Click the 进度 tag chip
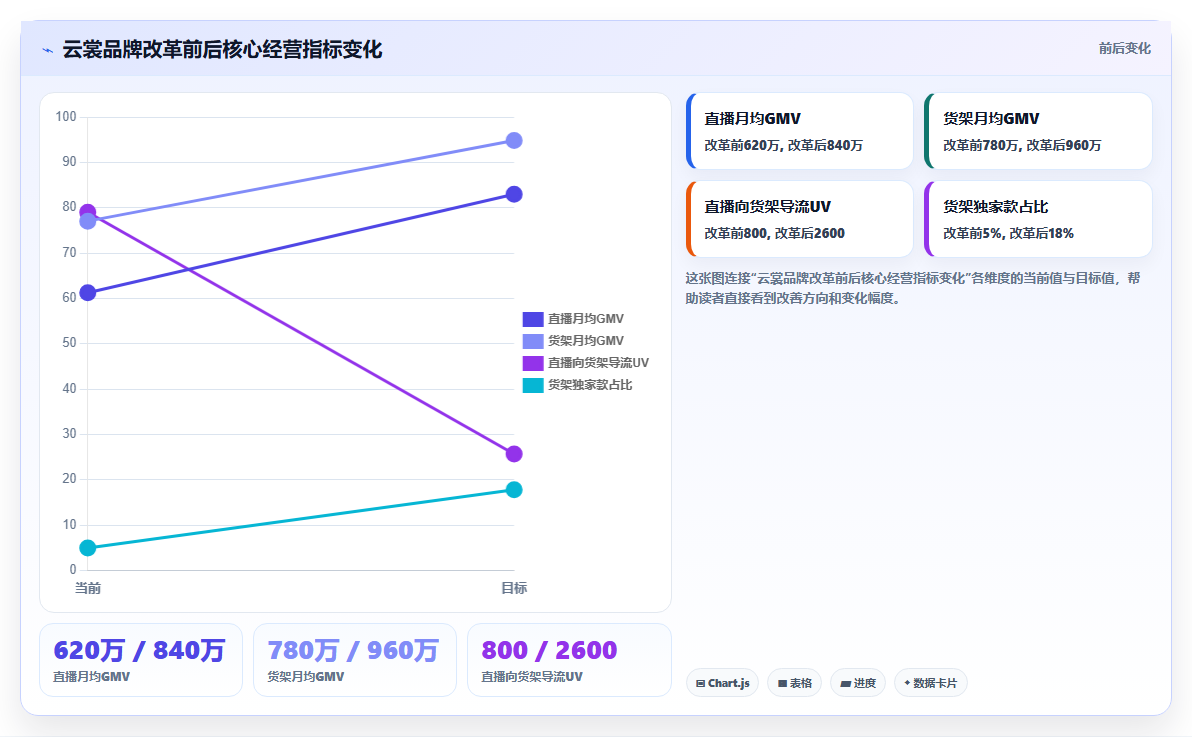Viewport: 1192px width, 737px height. [858, 683]
